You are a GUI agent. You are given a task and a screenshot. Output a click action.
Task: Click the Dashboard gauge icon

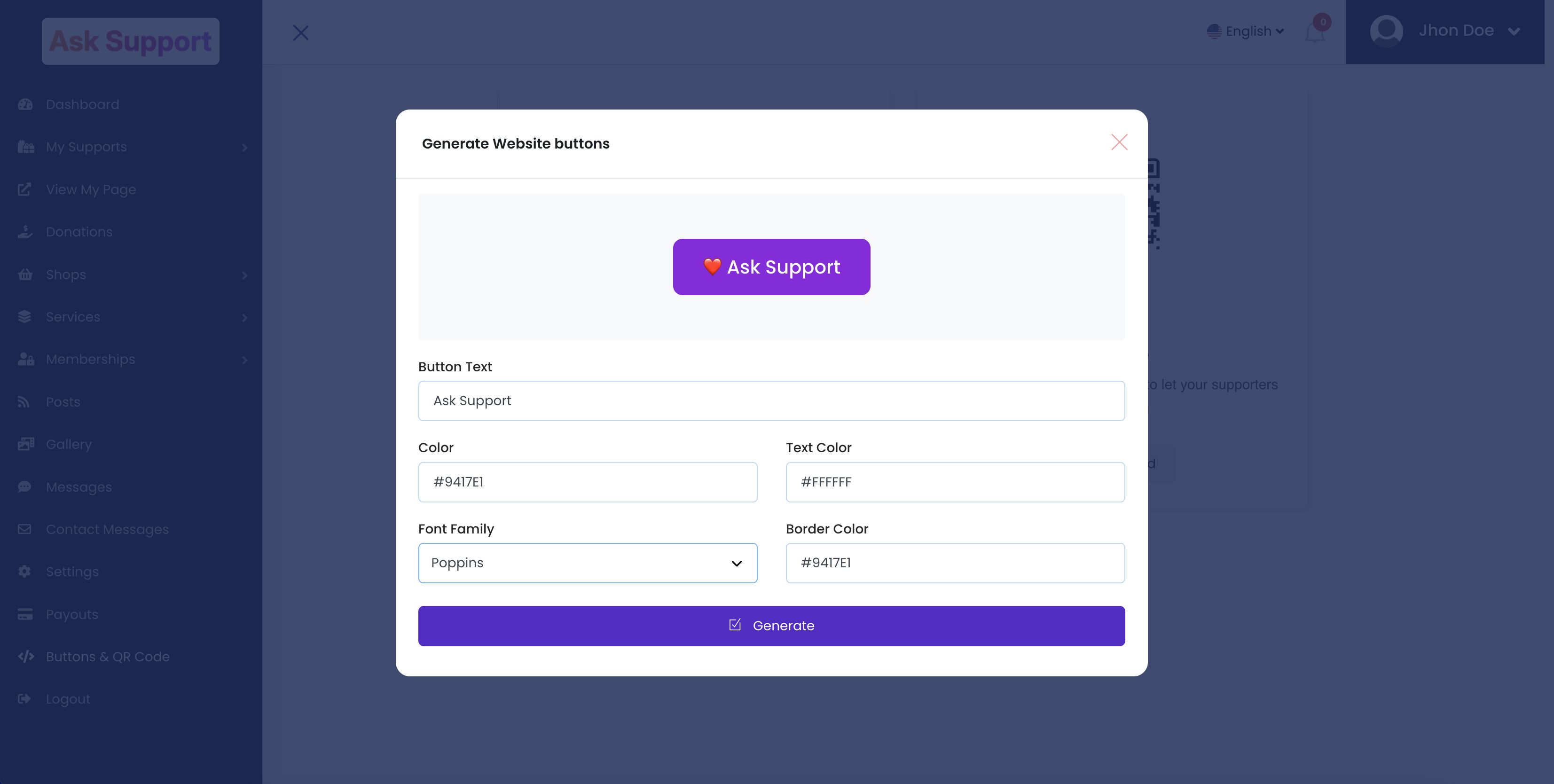(x=25, y=104)
